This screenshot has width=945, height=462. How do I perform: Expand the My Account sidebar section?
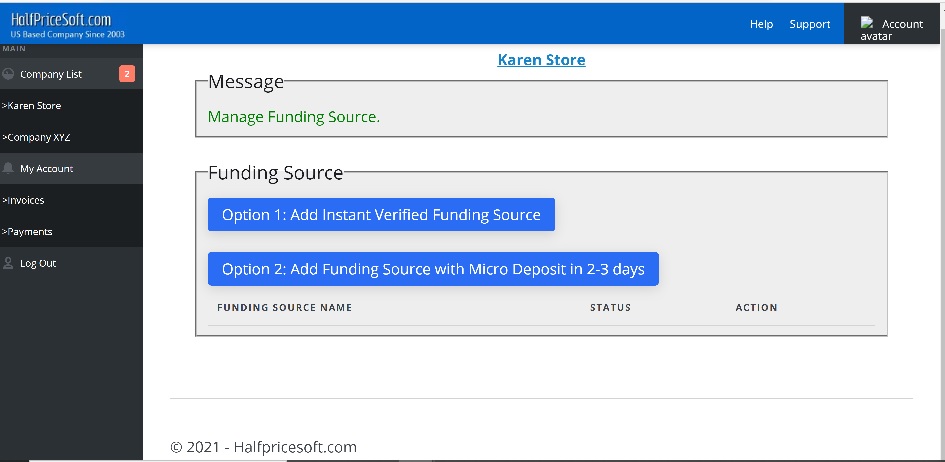(47, 169)
